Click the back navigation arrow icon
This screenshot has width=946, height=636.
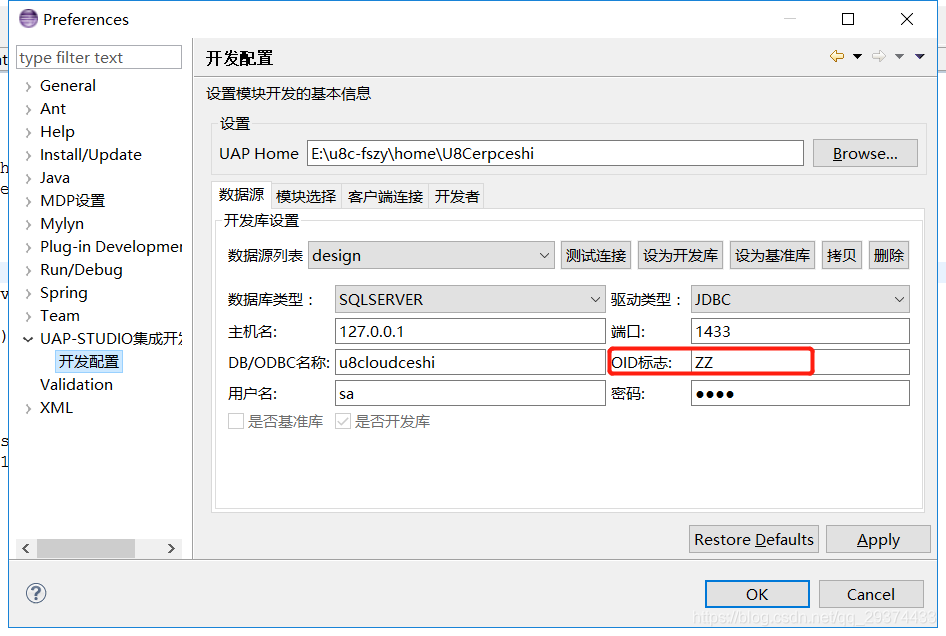pos(837,56)
